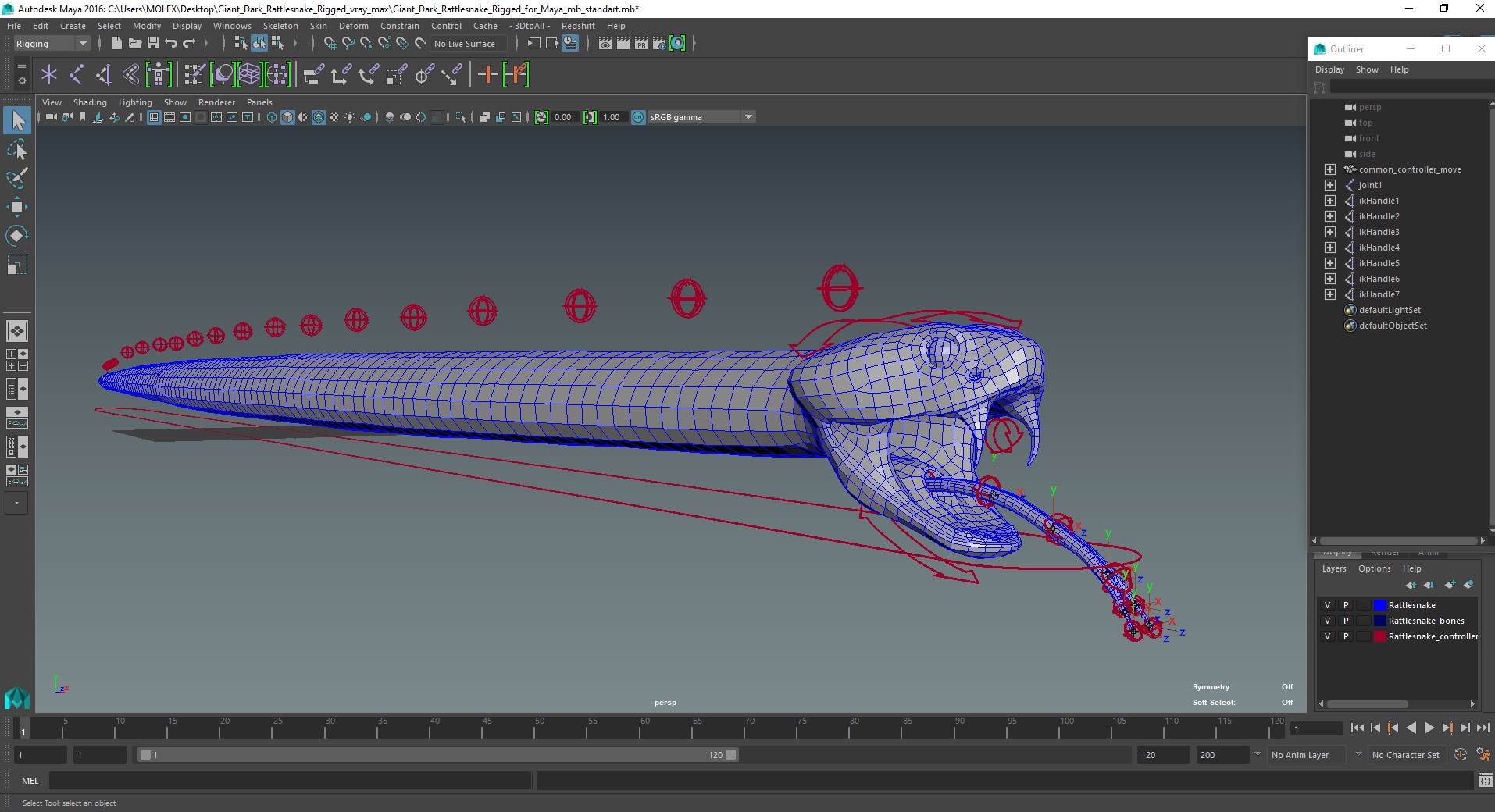Click the Save Scene disk icon
Viewport: 1495px width, 812px height.
153,44
